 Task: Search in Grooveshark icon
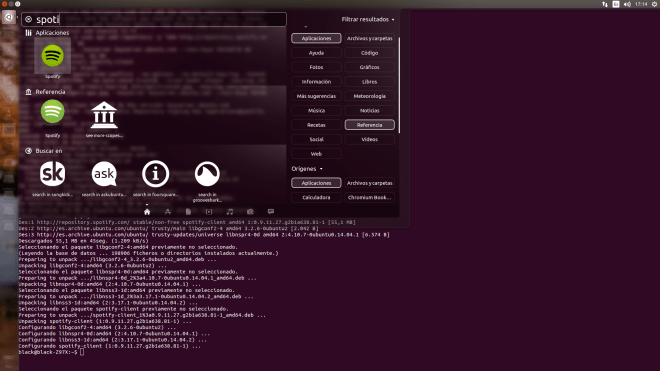[207, 173]
